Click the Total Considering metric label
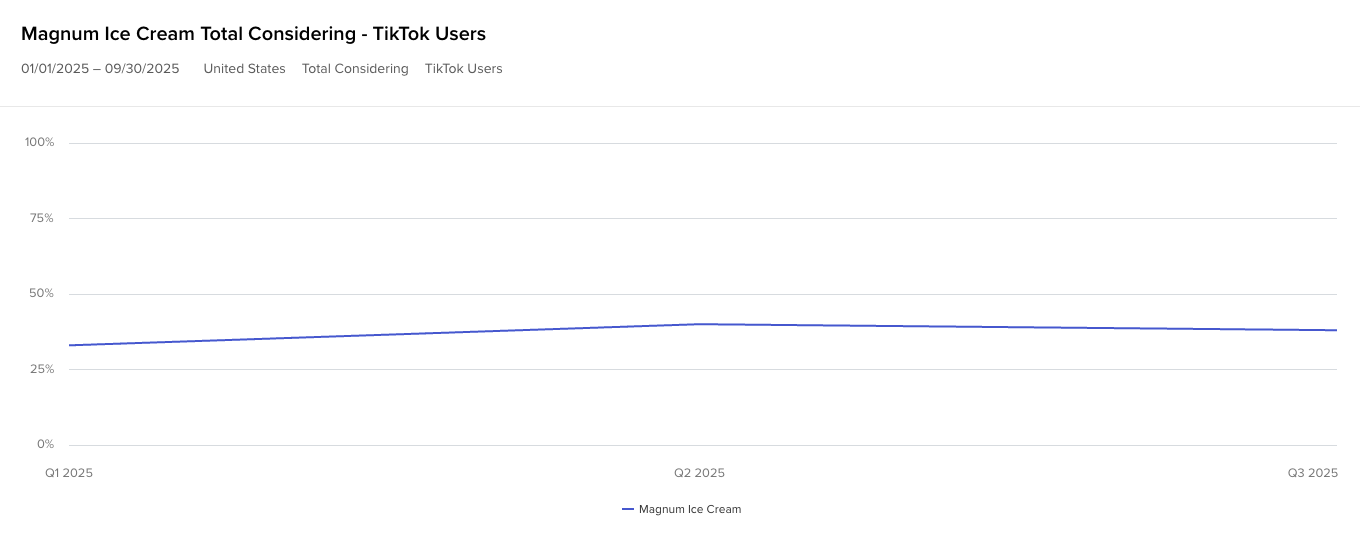The image size is (1360, 543). point(355,69)
